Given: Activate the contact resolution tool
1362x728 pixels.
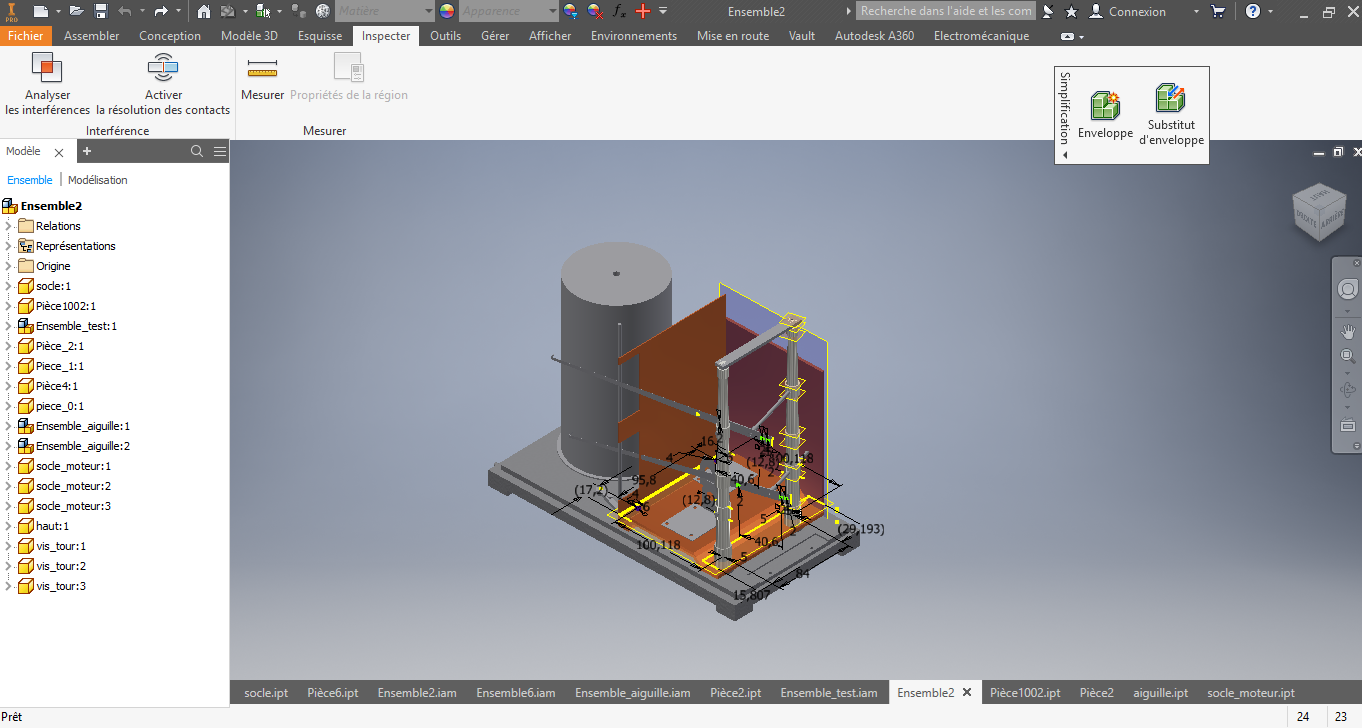Looking at the screenshot, I should (163, 69).
